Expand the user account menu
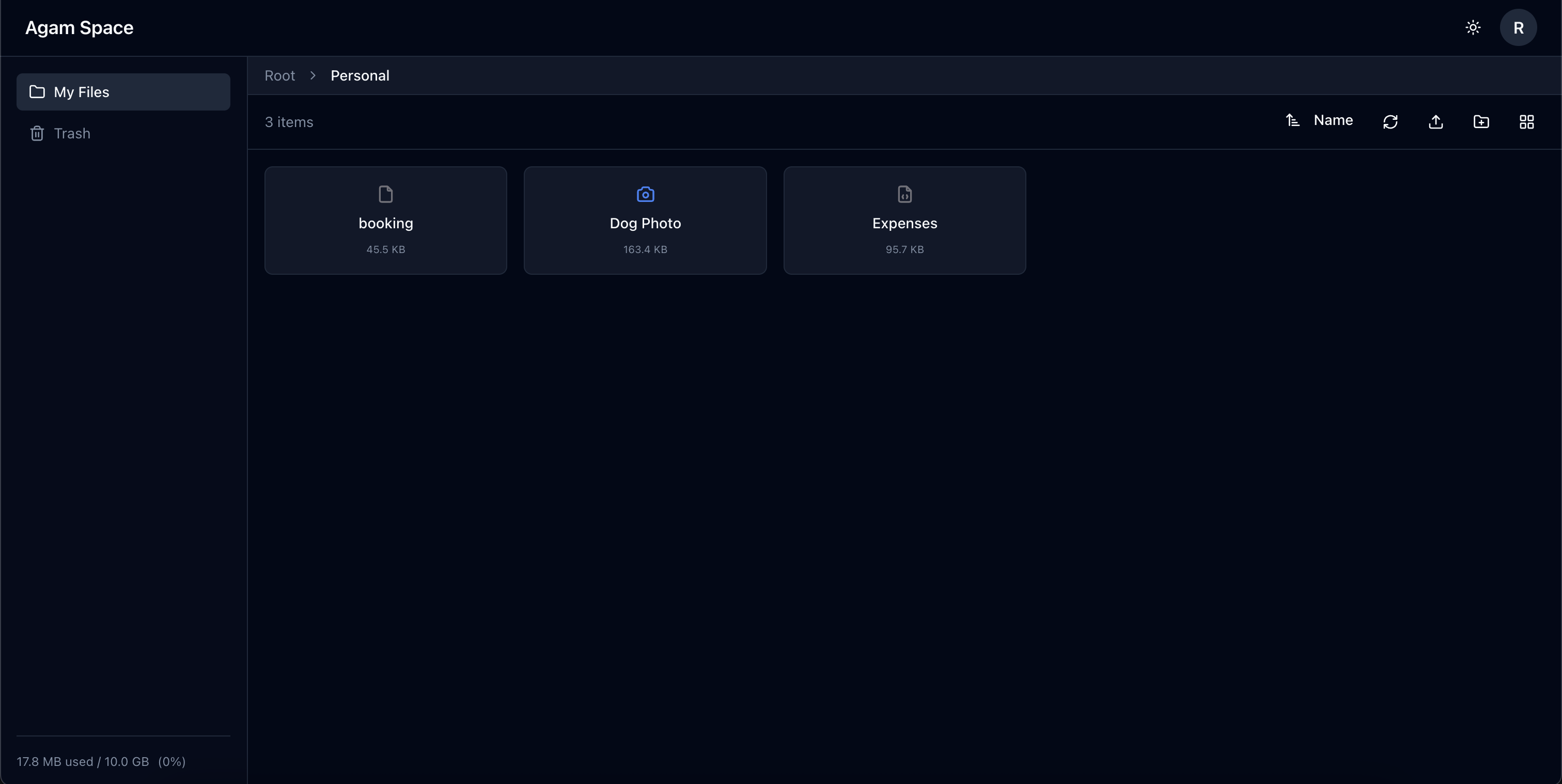 click(x=1519, y=27)
